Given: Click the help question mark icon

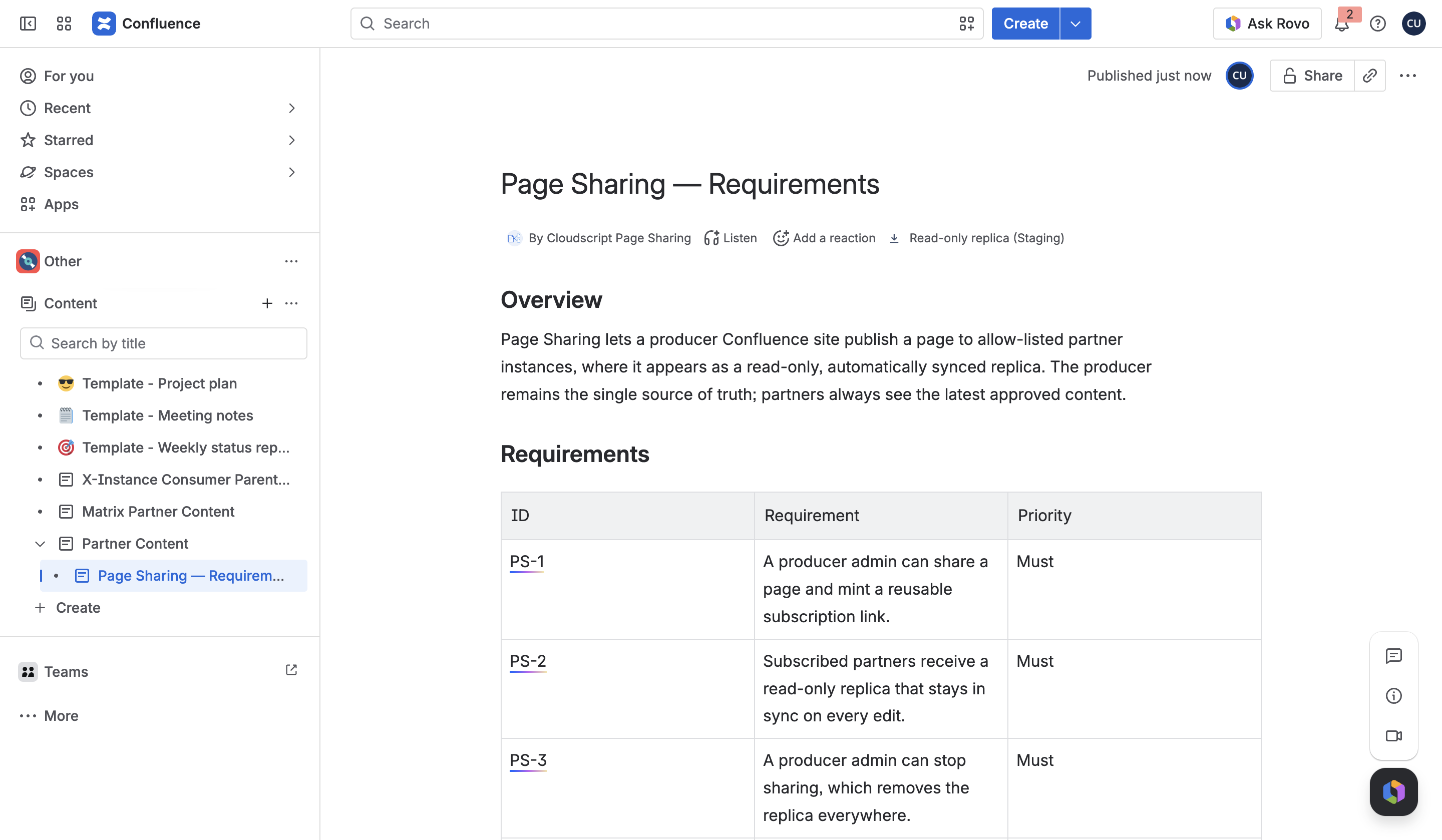Looking at the screenshot, I should 1378,24.
